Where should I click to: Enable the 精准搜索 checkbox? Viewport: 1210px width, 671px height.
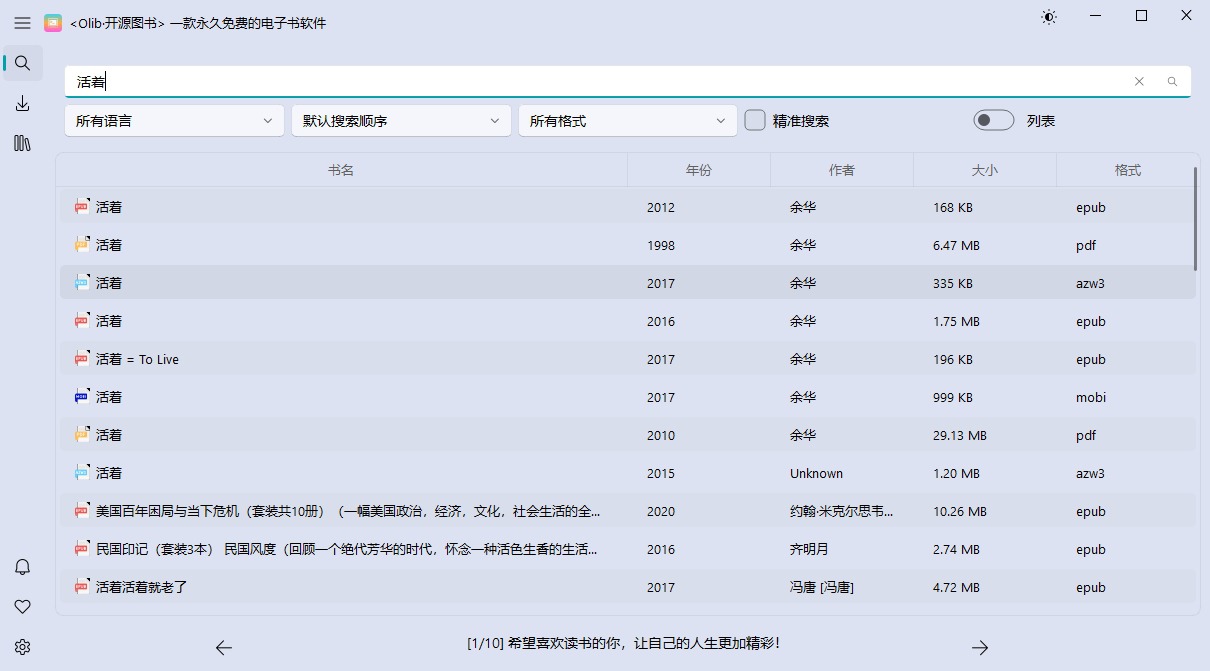[x=756, y=119]
